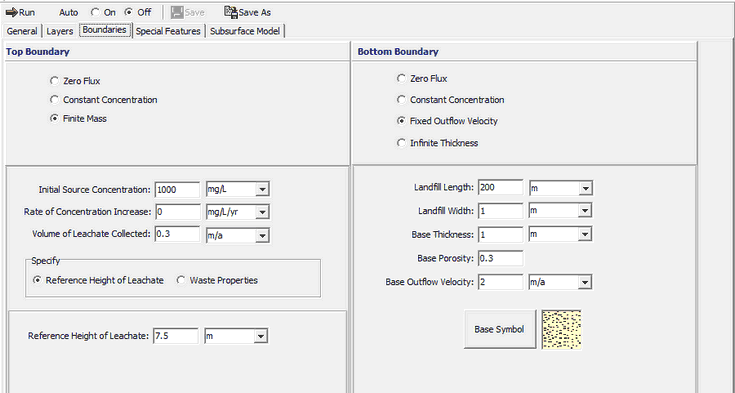Image resolution: width=735 pixels, height=393 pixels.
Task: Open the Base Symbol pattern swatch
Action: click(x=562, y=329)
